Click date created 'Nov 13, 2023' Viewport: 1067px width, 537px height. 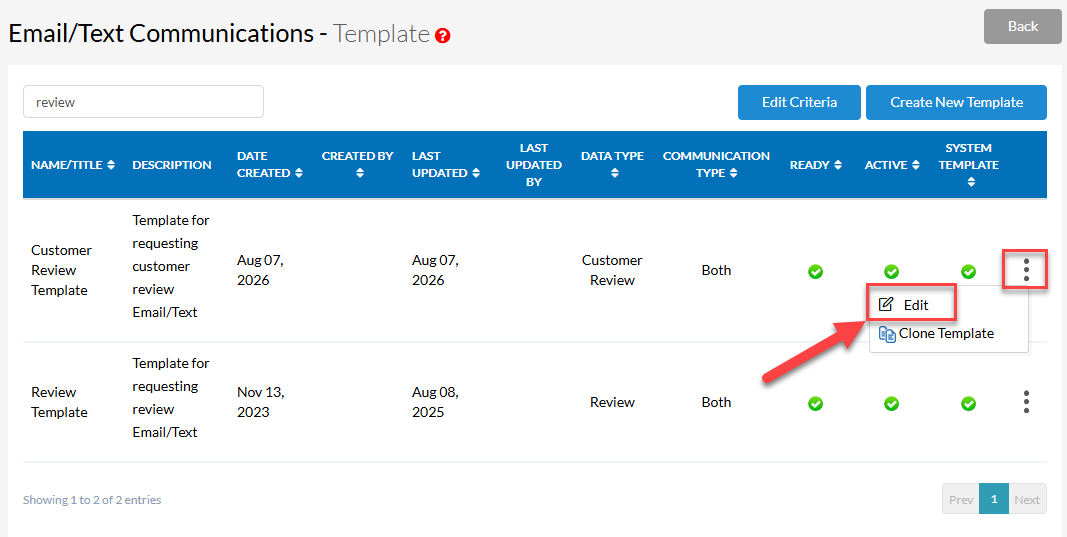(261, 402)
